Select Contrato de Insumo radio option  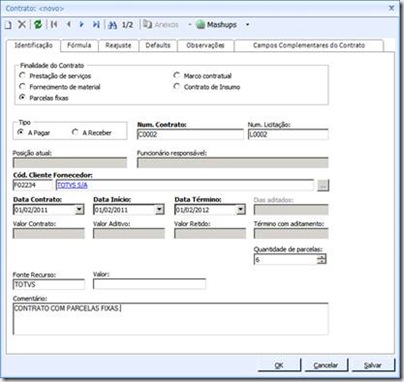click(177, 87)
